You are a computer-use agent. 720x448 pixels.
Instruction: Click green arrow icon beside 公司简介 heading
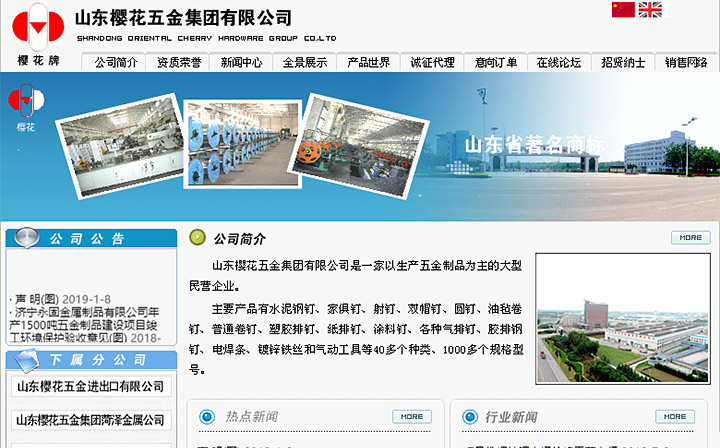[198, 238]
